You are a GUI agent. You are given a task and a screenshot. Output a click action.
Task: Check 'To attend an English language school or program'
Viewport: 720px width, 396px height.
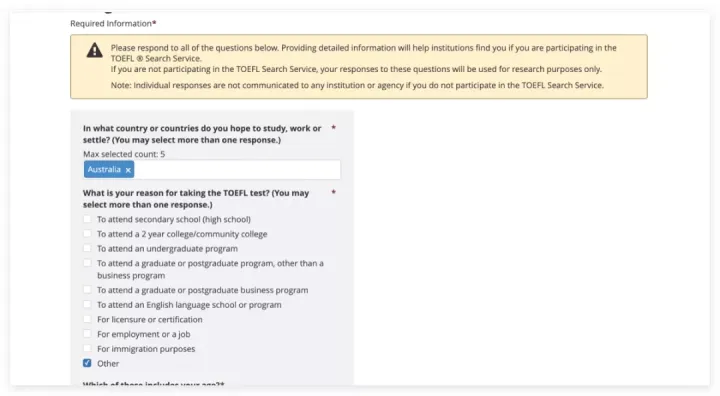click(x=87, y=305)
